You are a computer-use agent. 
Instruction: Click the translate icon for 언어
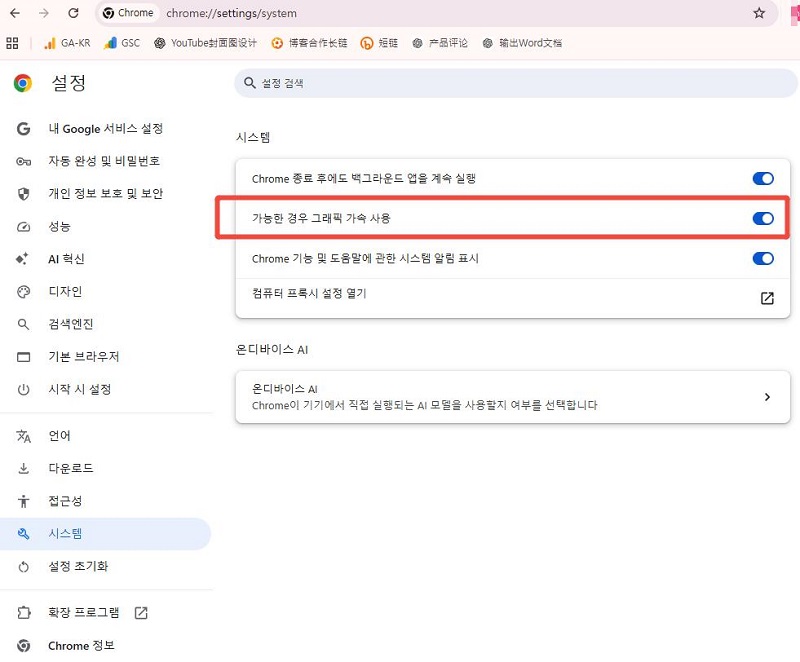pos(23,436)
